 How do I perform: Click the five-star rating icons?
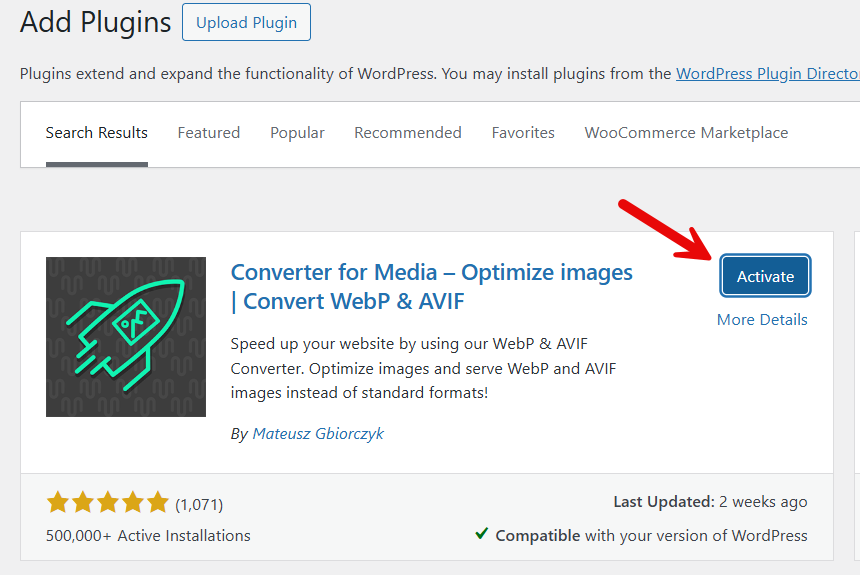tap(108, 502)
